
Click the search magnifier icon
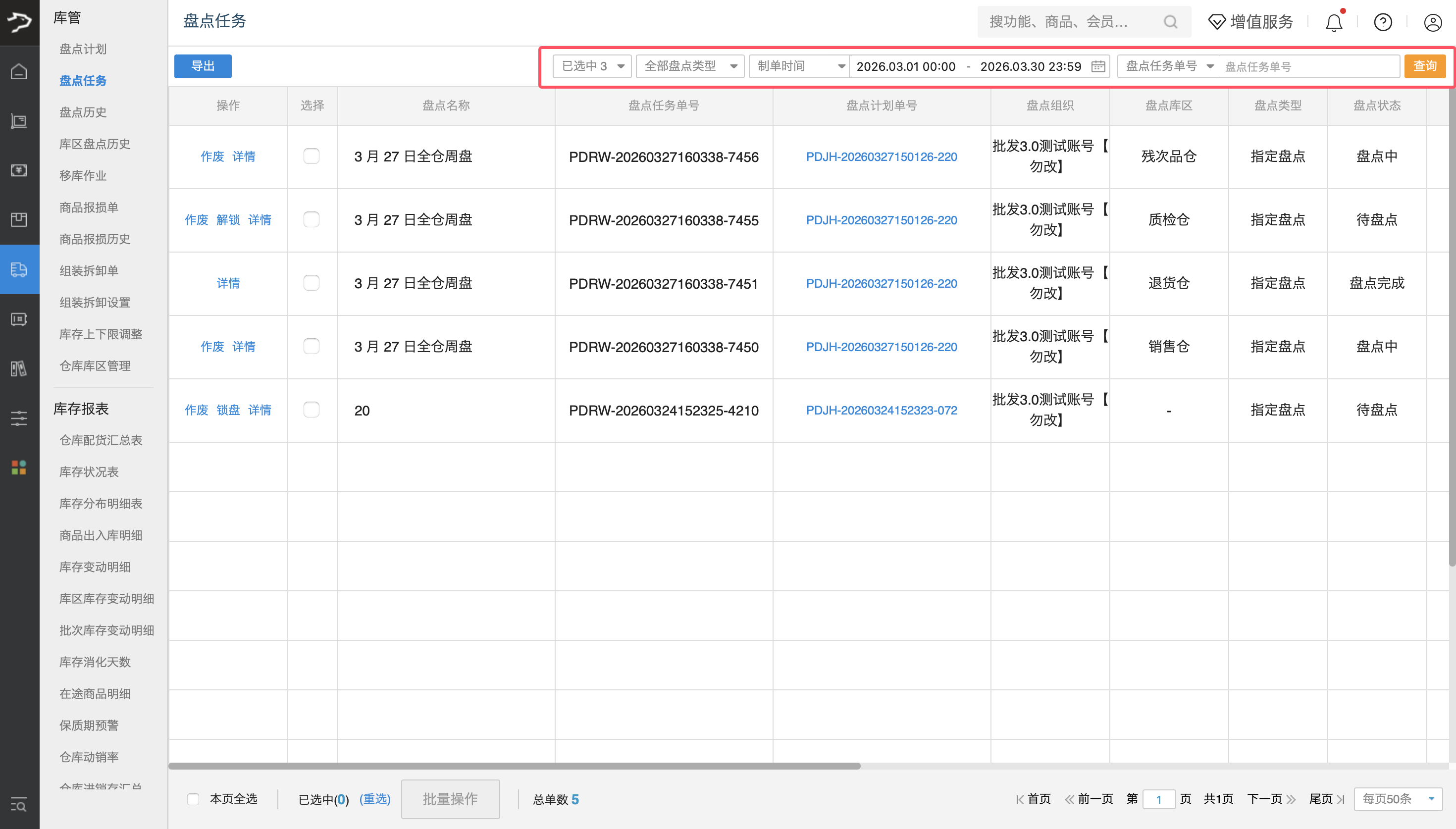point(1170,22)
